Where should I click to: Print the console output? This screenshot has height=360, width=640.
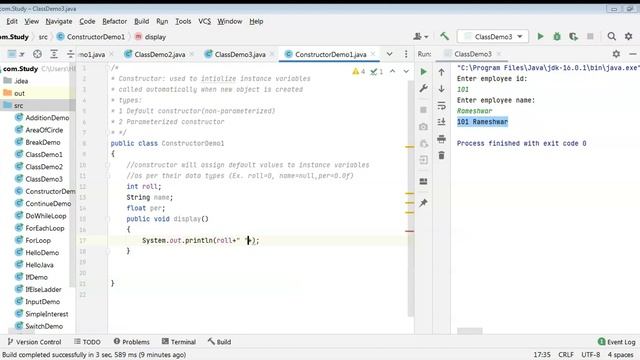point(441,139)
